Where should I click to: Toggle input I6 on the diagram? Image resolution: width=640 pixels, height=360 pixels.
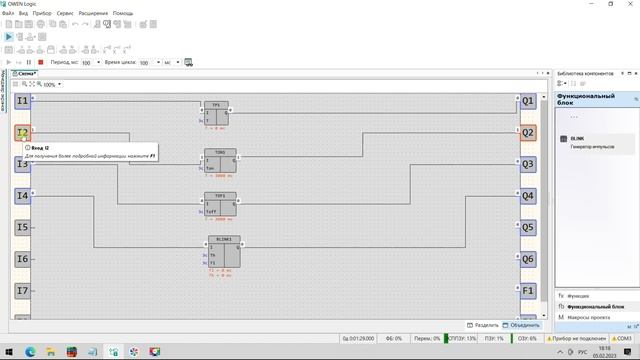tap(22, 259)
